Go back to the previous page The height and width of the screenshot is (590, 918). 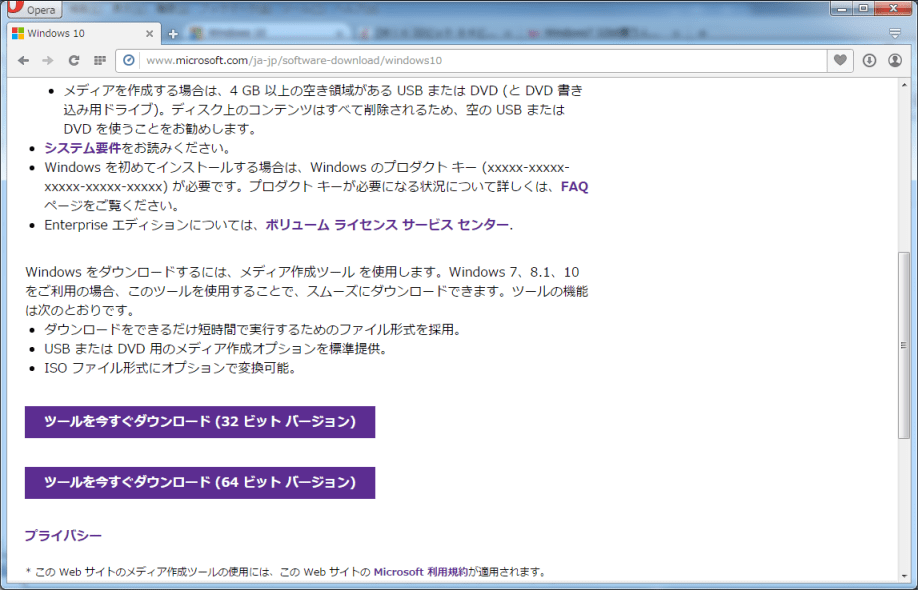pyautogui.click(x=24, y=61)
